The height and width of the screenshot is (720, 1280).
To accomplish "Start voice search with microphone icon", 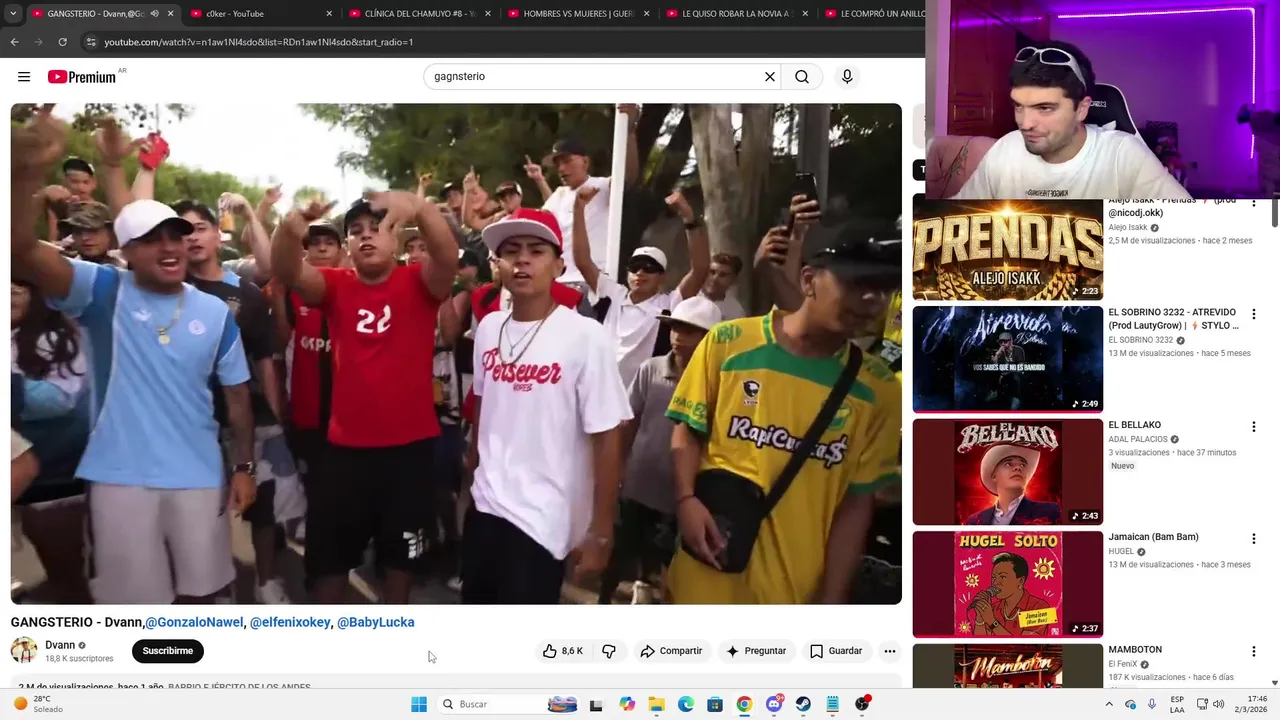I will tap(847, 77).
